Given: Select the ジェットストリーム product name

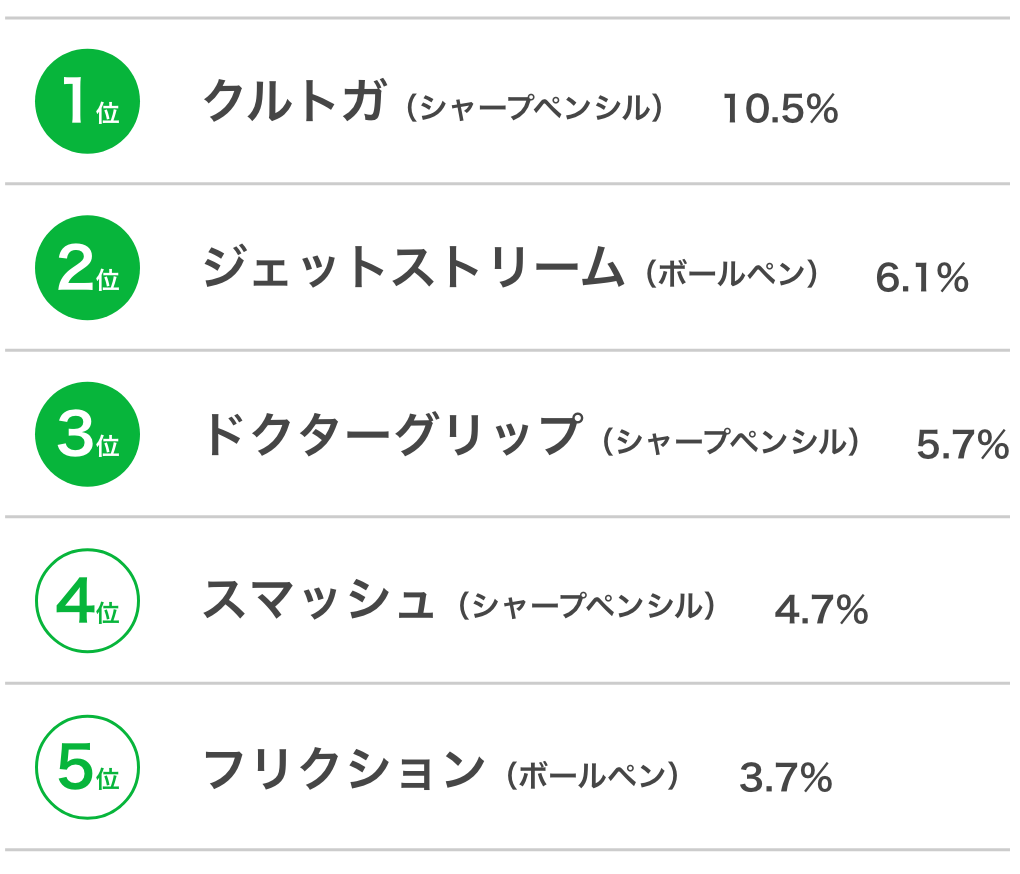Looking at the screenshot, I should tap(414, 267).
